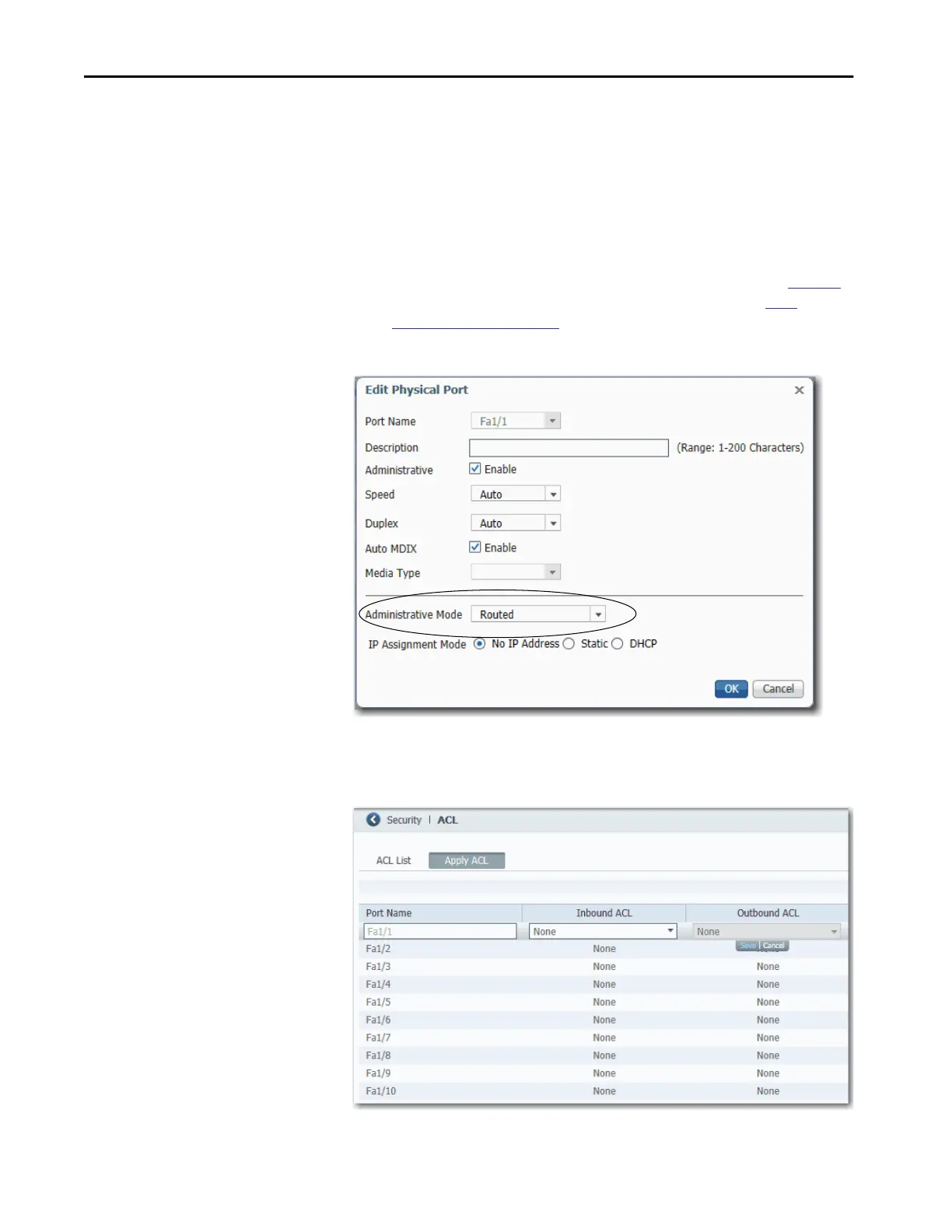Click the Fa1/1 port name field
The height and width of the screenshot is (1232, 952).
pyautogui.click(x=440, y=931)
